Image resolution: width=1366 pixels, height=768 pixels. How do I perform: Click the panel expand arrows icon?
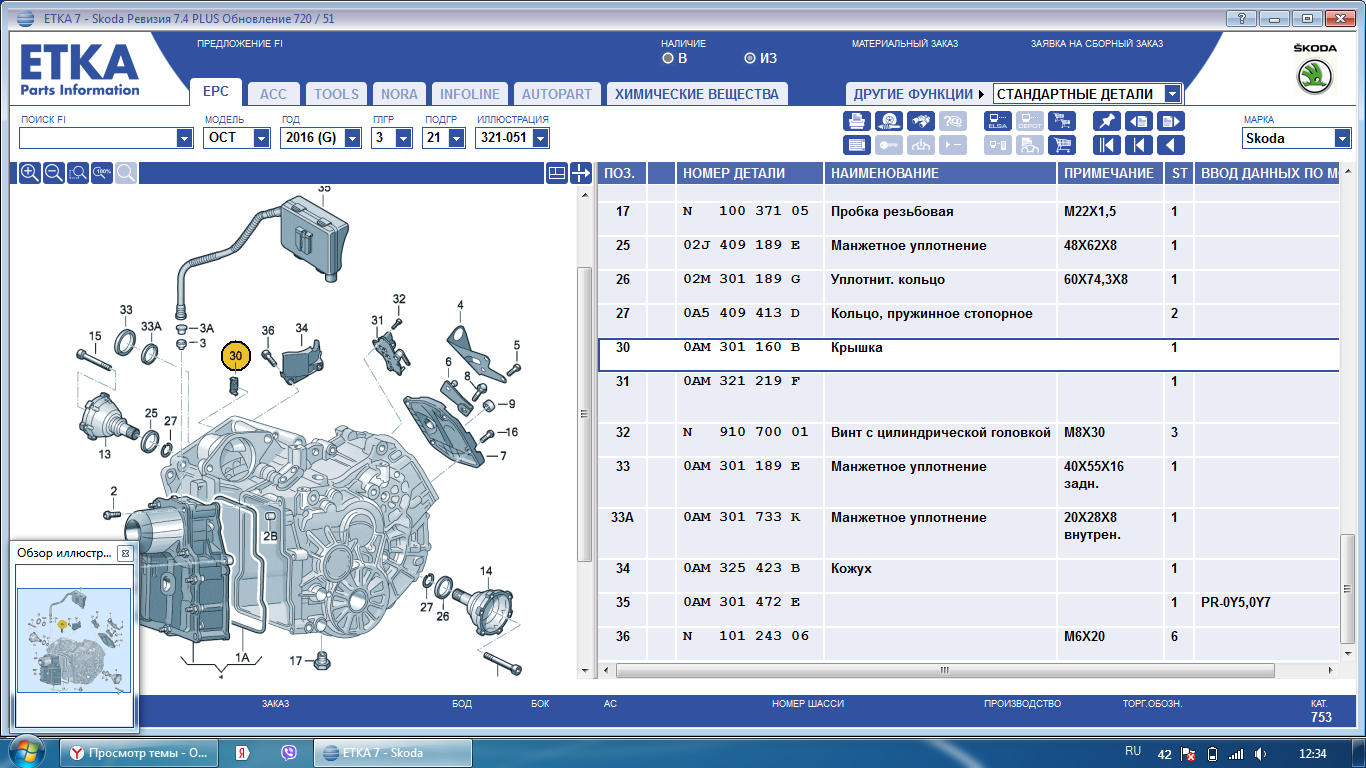pyautogui.click(x=581, y=173)
